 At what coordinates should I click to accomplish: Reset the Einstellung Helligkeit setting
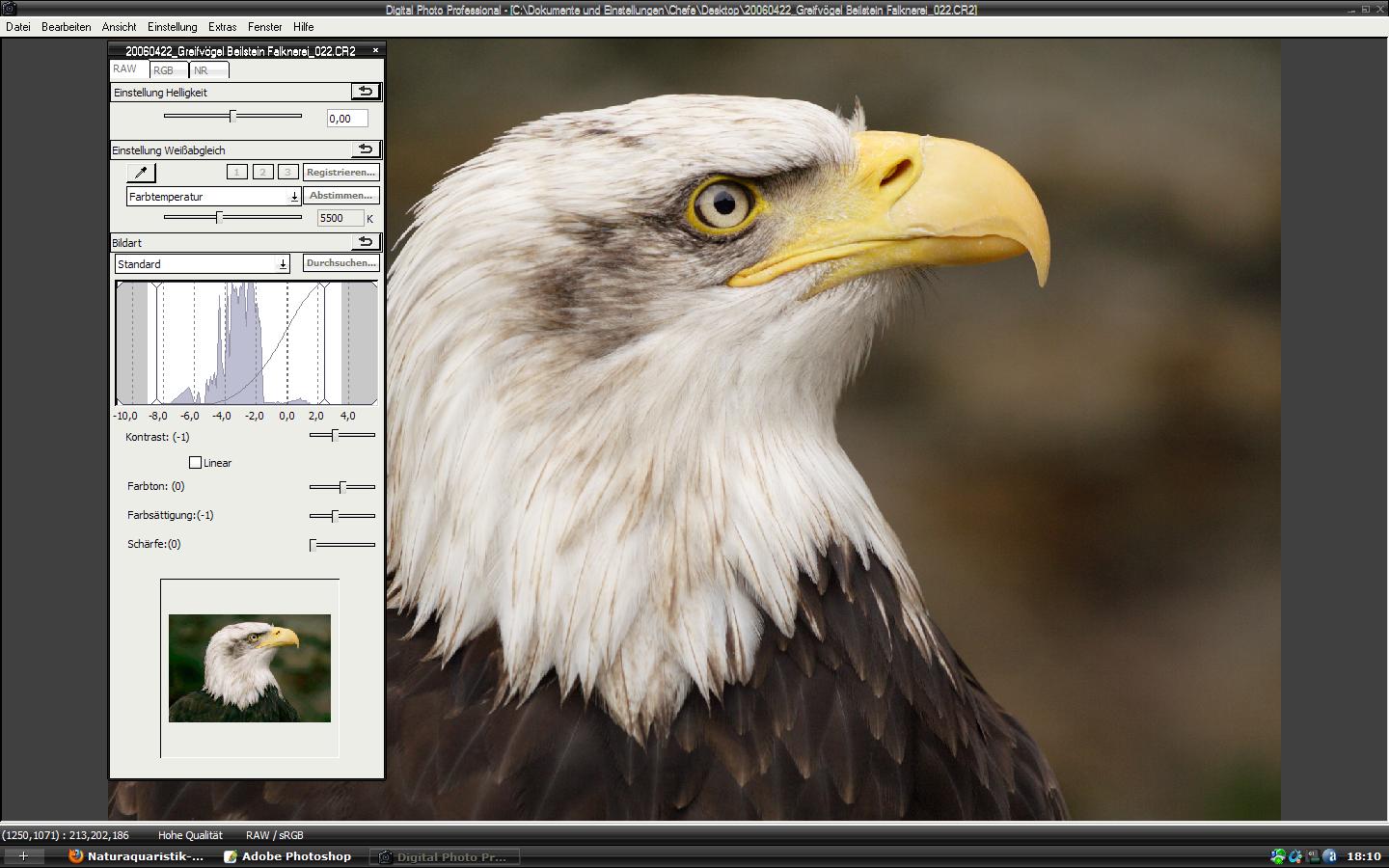tap(366, 92)
